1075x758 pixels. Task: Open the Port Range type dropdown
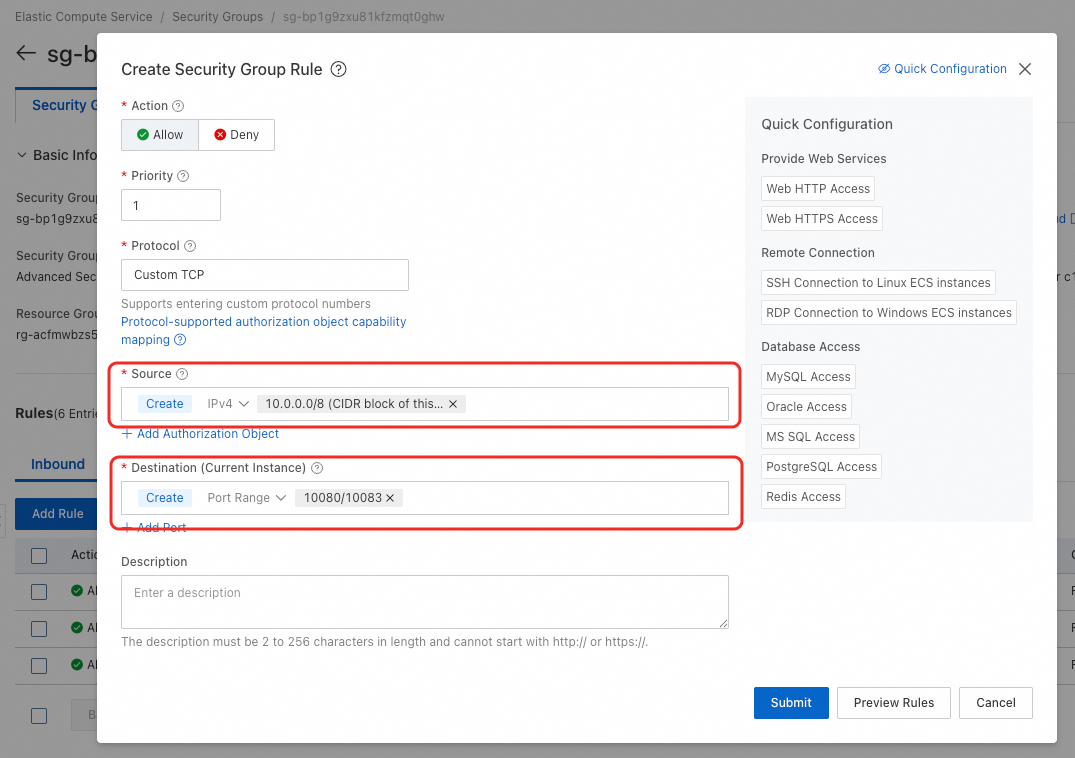click(246, 498)
